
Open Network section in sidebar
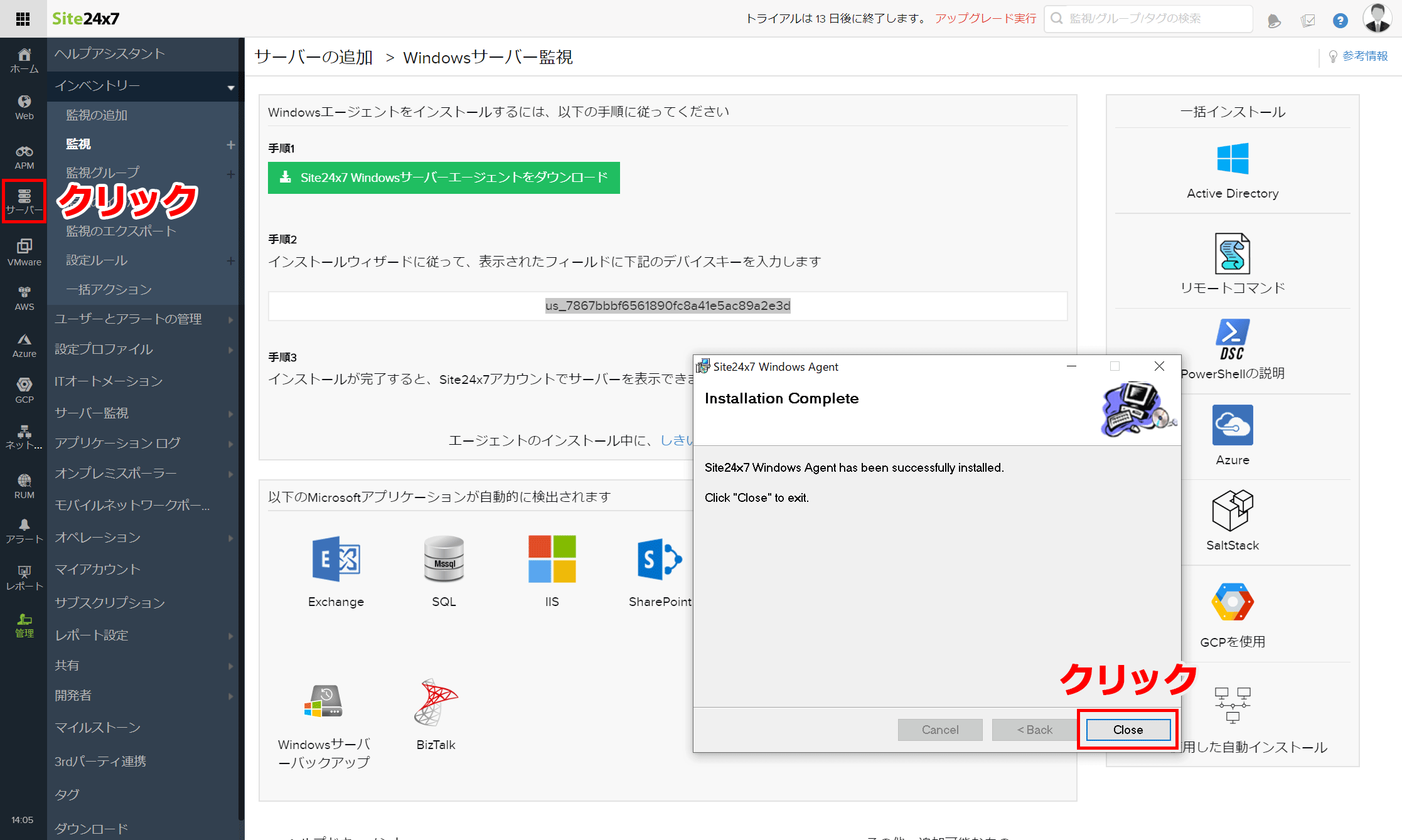[24, 437]
